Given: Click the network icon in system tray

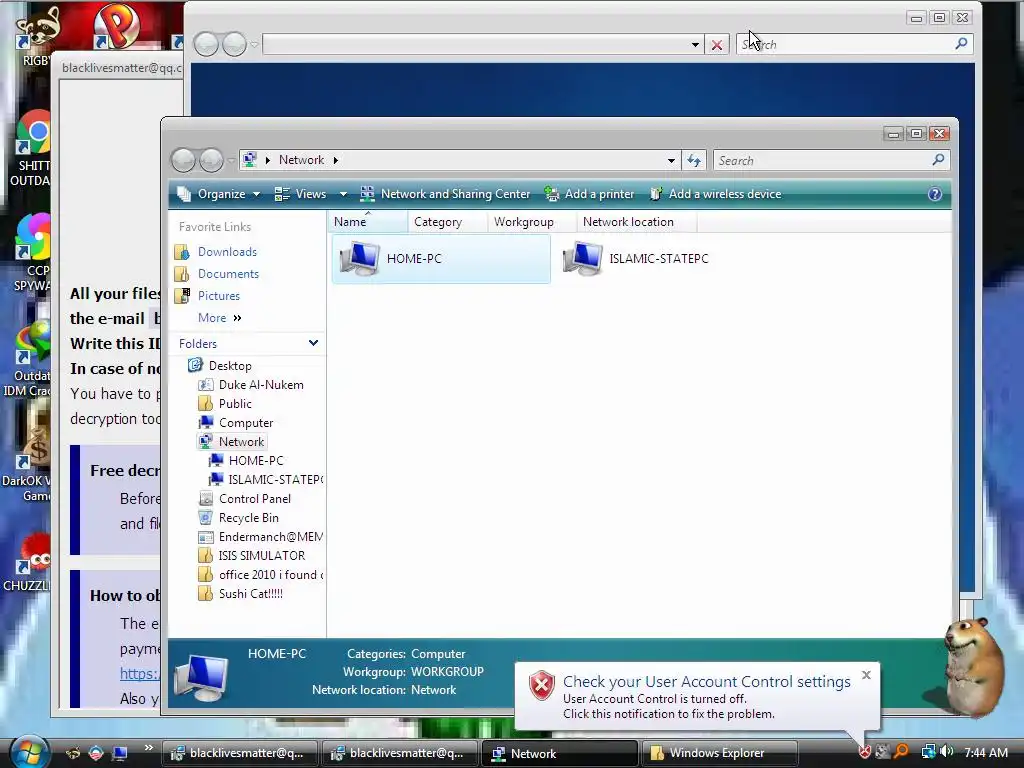Looking at the screenshot, I should [927, 752].
